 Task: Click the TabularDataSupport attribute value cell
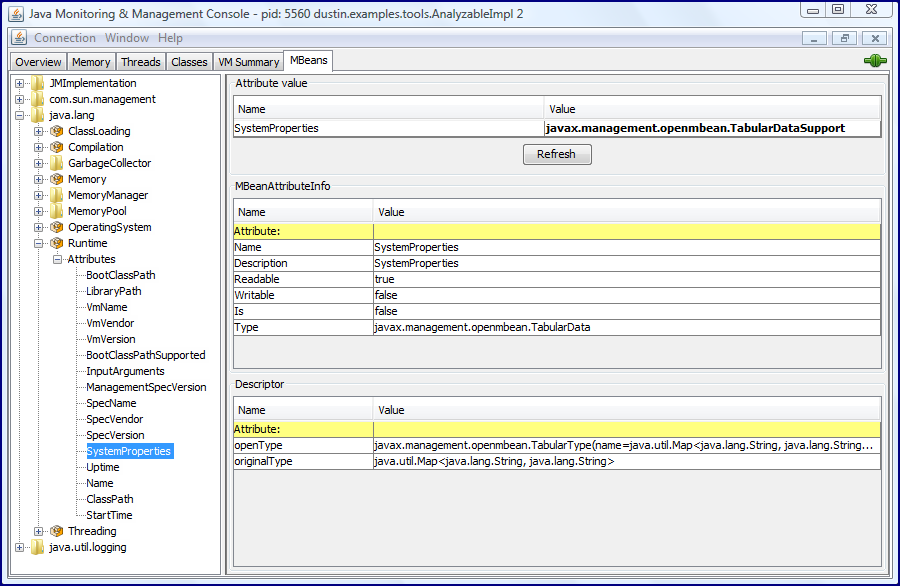(712, 129)
